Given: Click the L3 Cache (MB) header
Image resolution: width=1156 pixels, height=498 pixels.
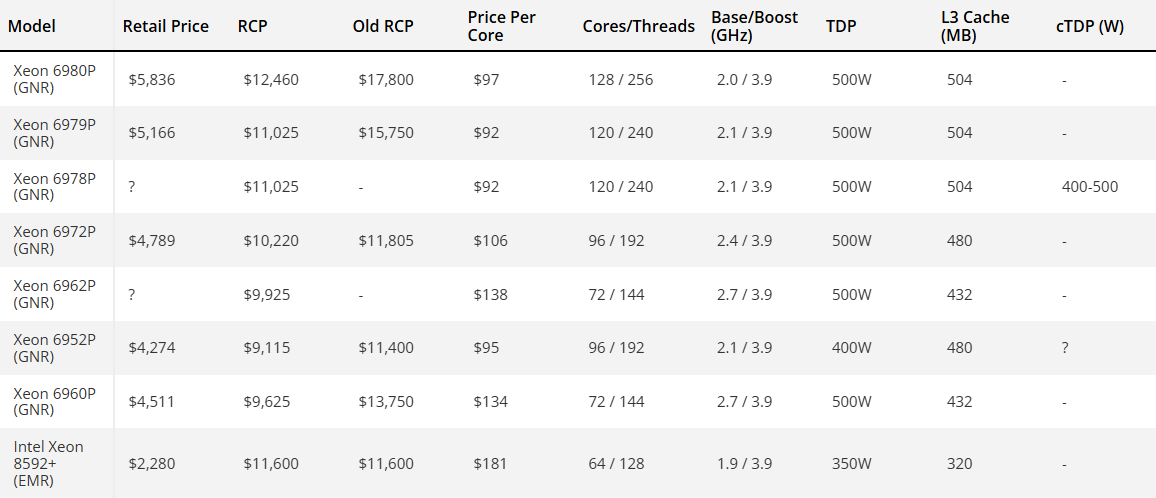Looking at the screenshot, I should click(975, 26).
